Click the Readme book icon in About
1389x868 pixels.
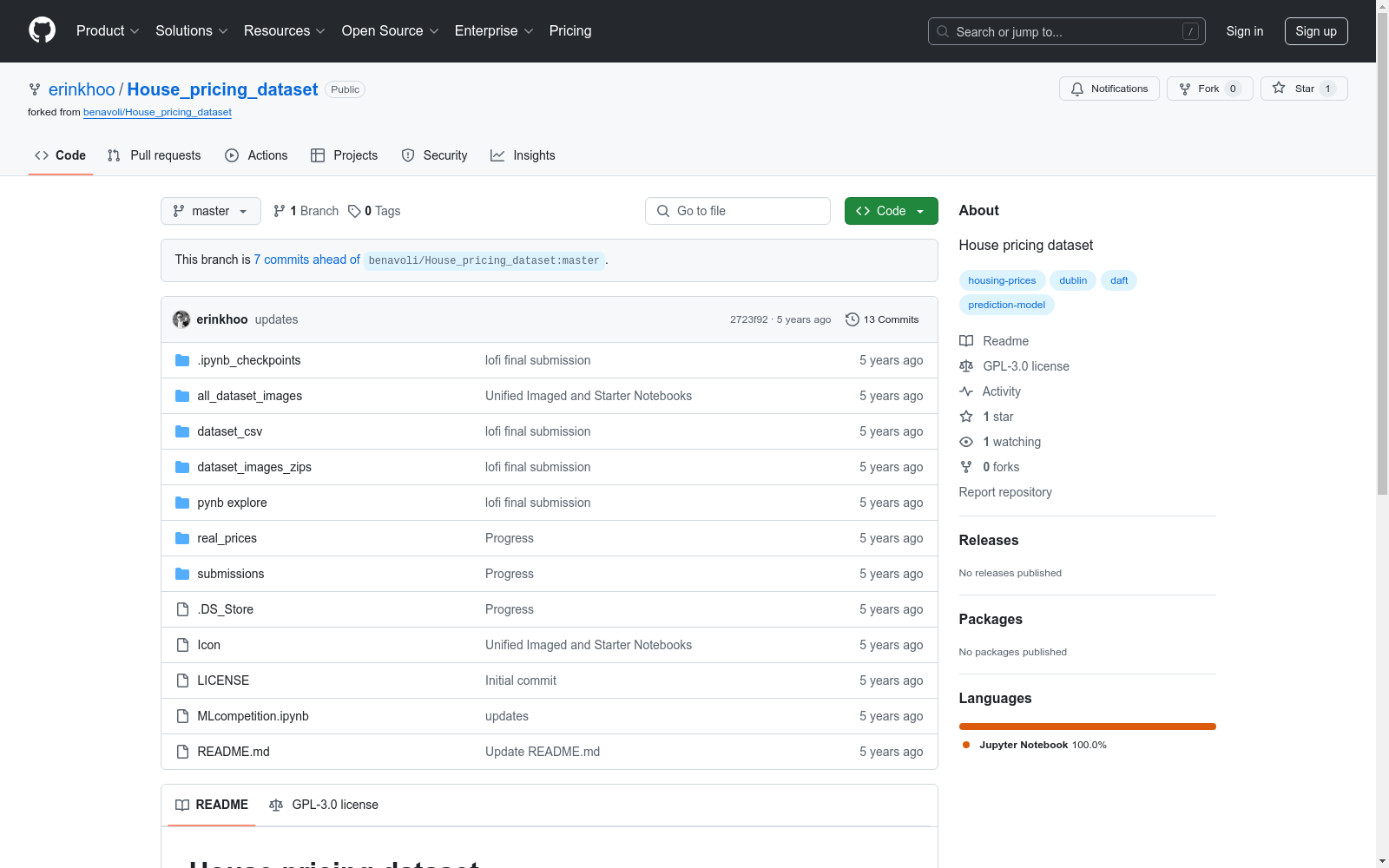[966, 341]
